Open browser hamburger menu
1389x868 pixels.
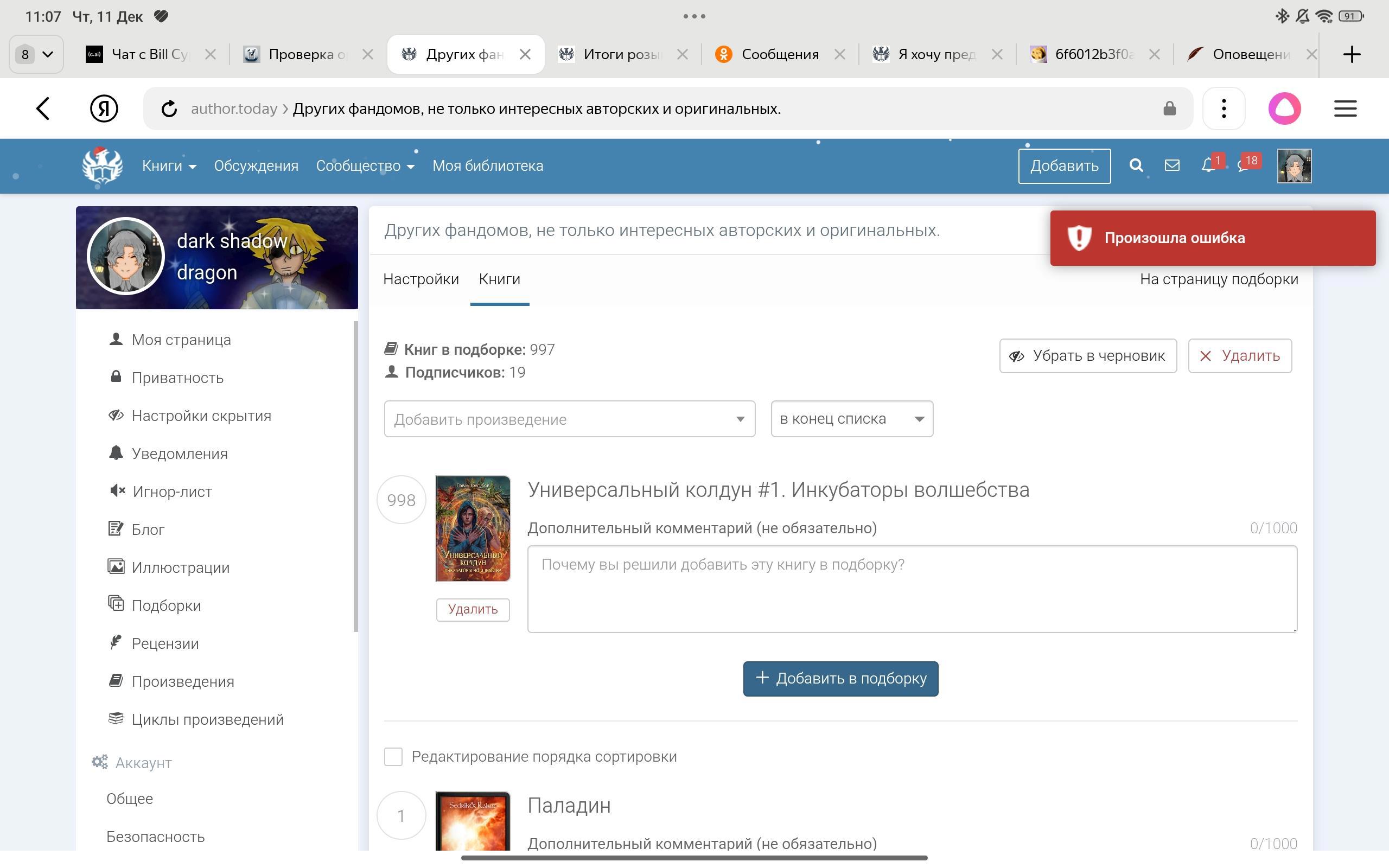(1345, 108)
